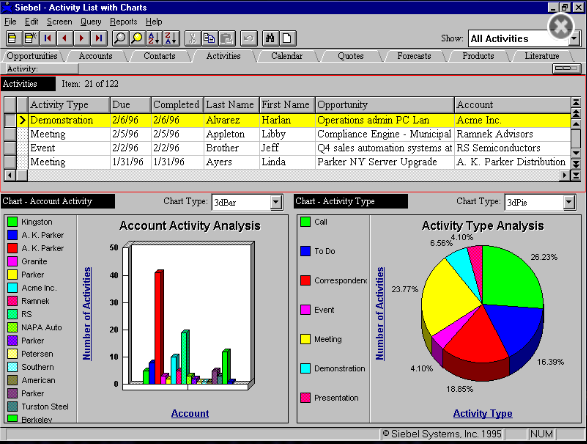Select row marker for Appleton meeting row

10,134
